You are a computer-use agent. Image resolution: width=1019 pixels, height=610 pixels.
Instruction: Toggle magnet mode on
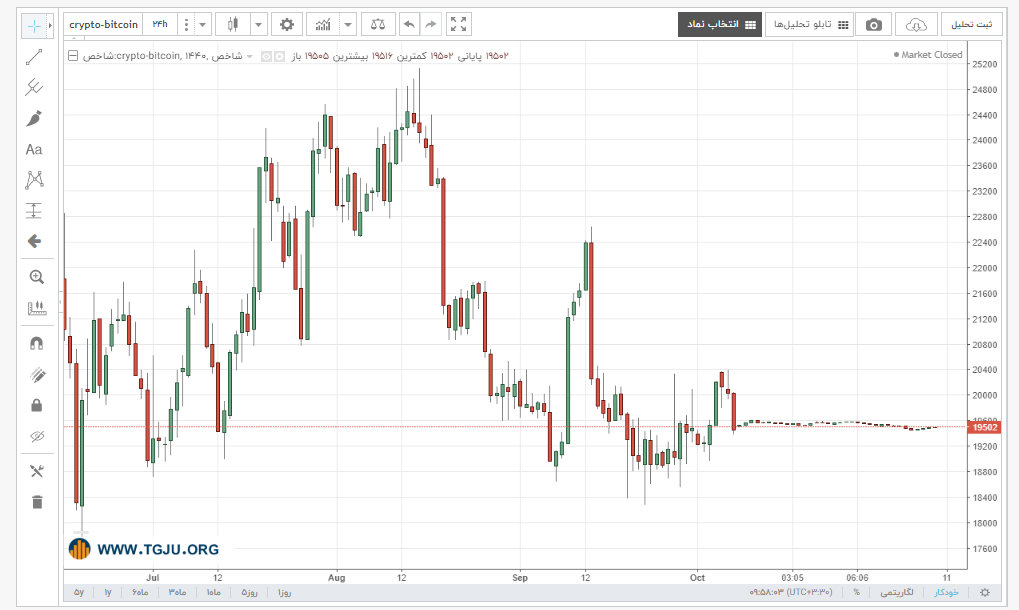pyautogui.click(x=37, y=344)
